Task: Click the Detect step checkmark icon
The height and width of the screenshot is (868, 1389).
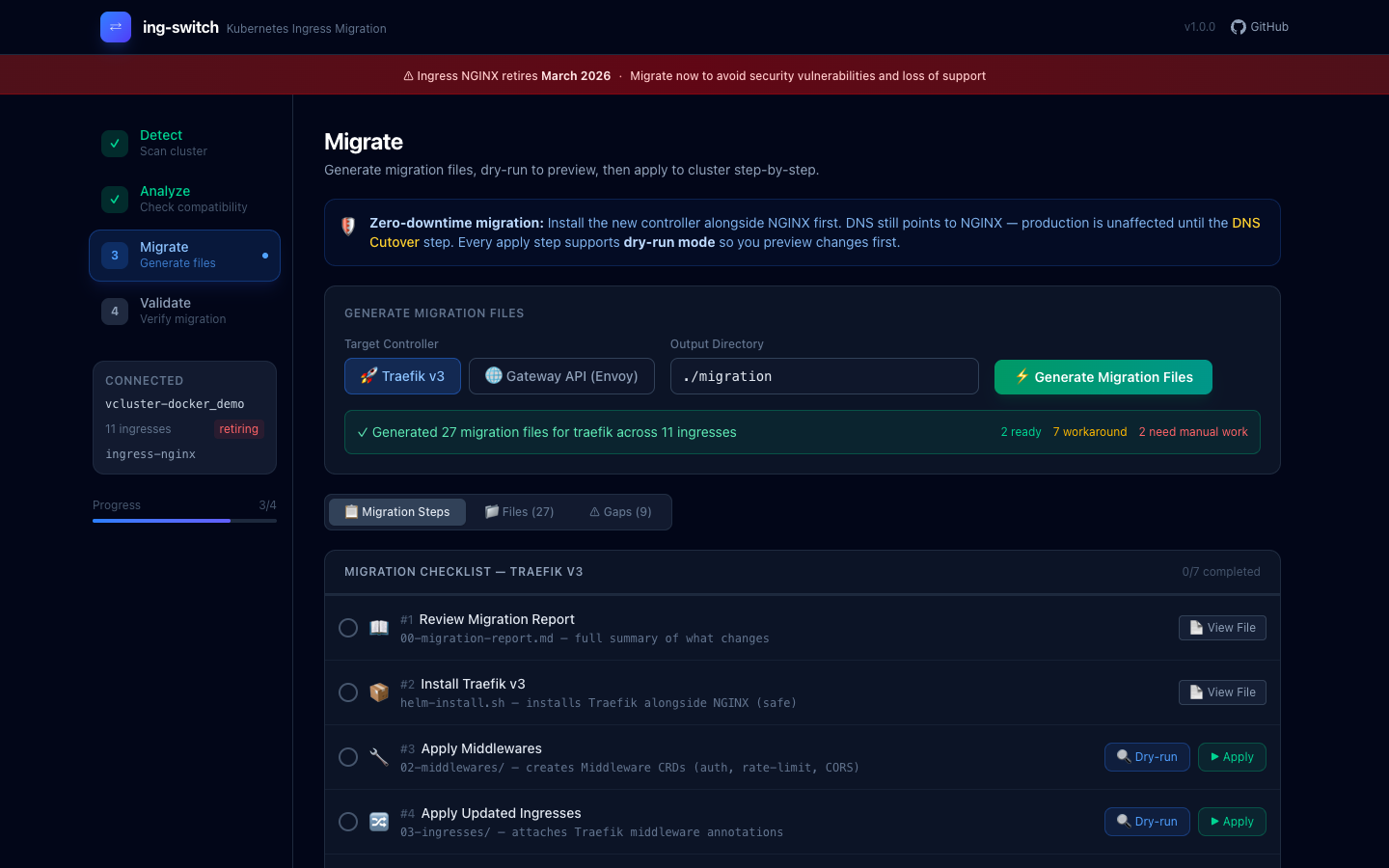Action: (115, 143)
